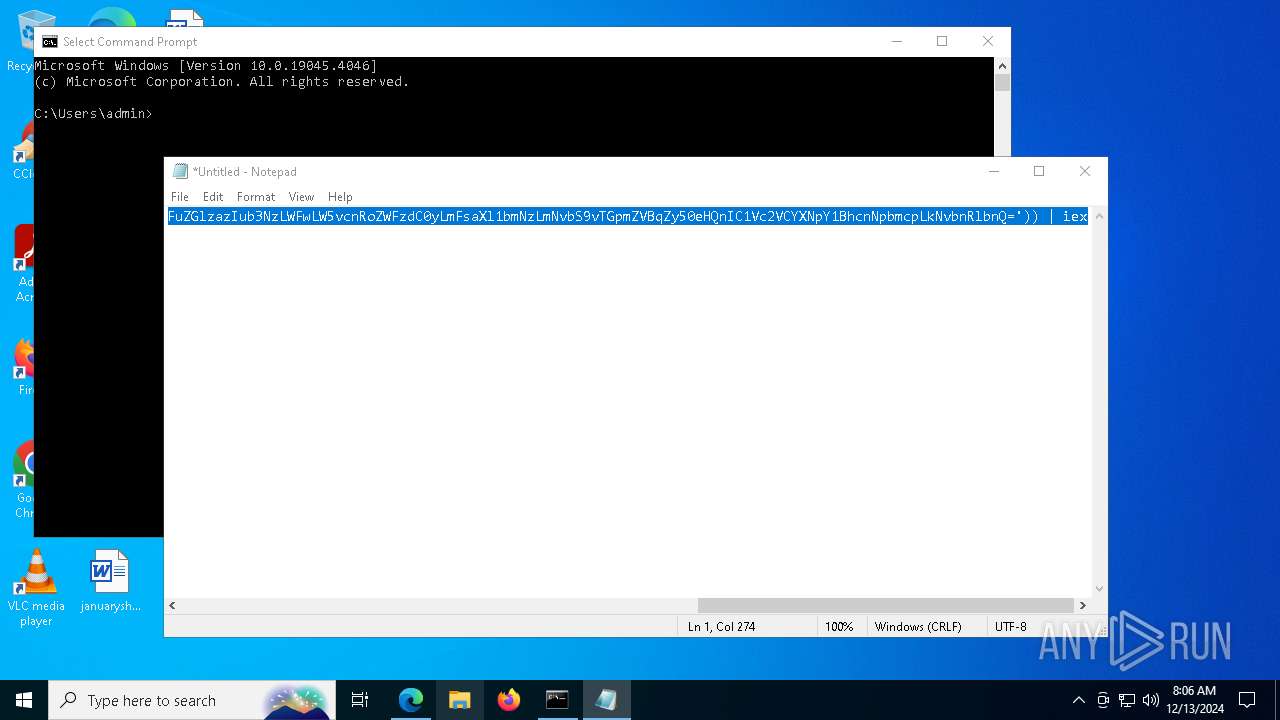Click Notepad horizontal scrollbar thumb
1280x720 pixels.
[x=885, y=605]
